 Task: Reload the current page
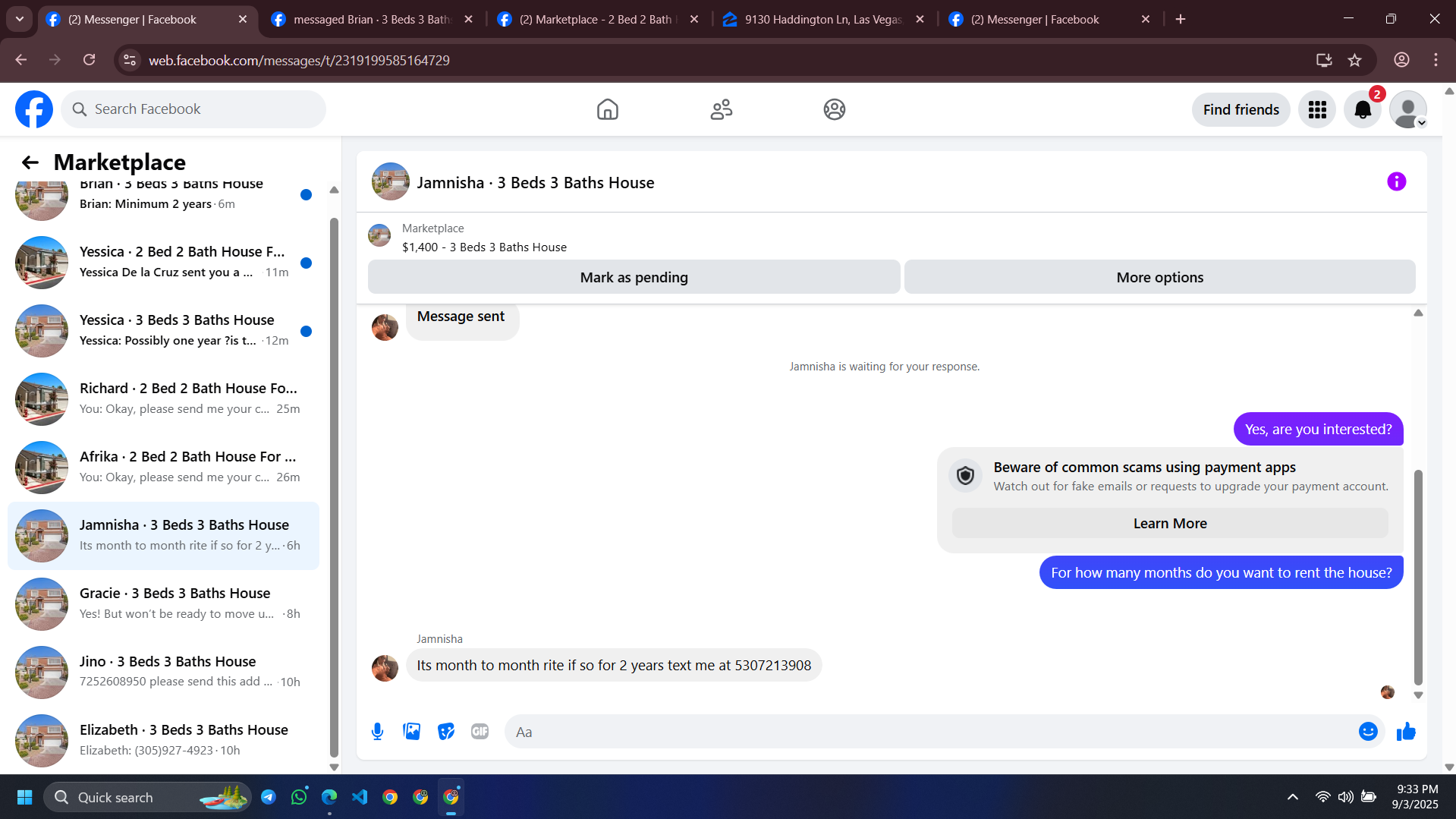[x=90, y=60]
